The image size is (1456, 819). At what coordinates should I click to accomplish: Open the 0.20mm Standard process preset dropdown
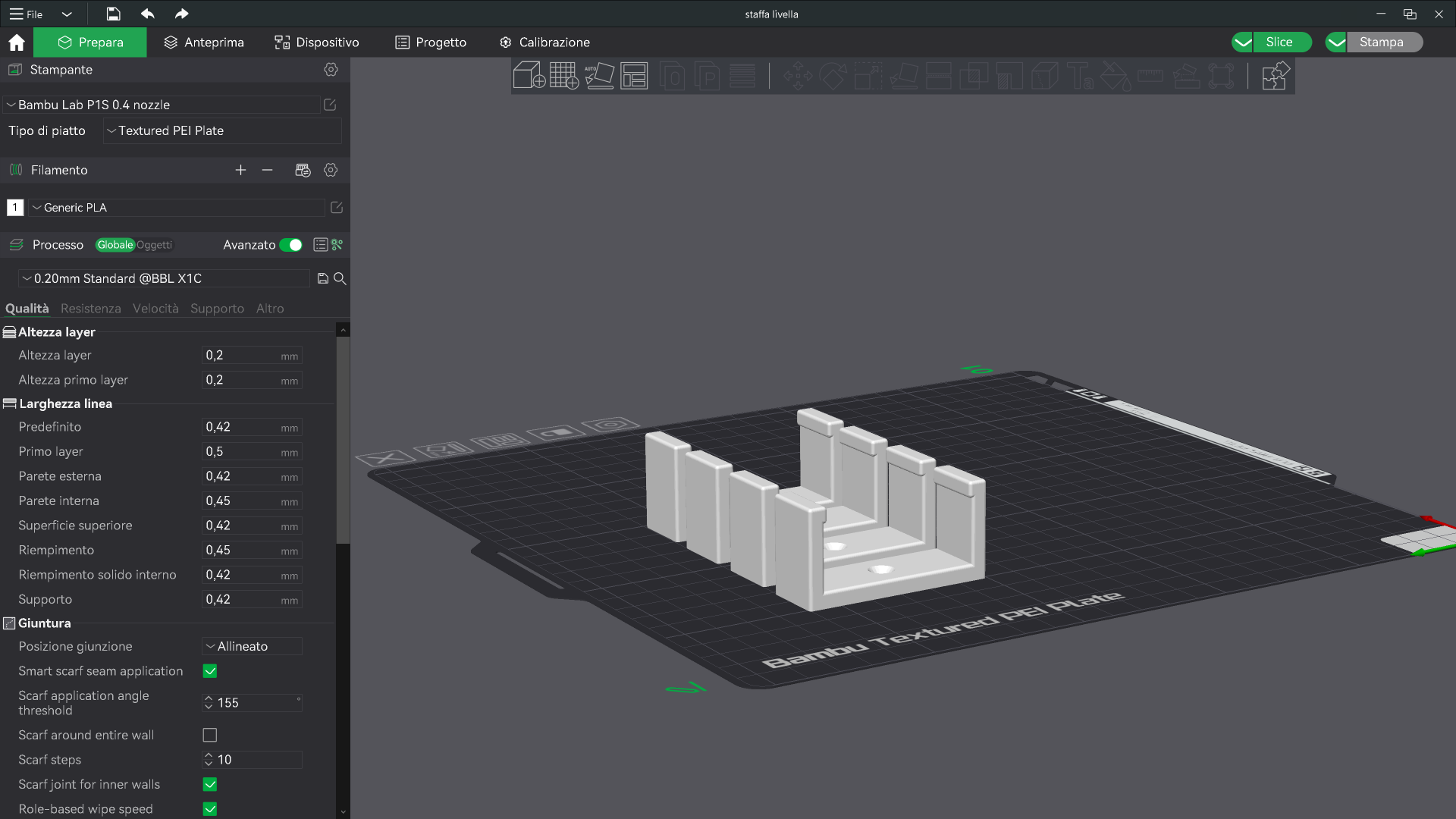pos(164,279)
